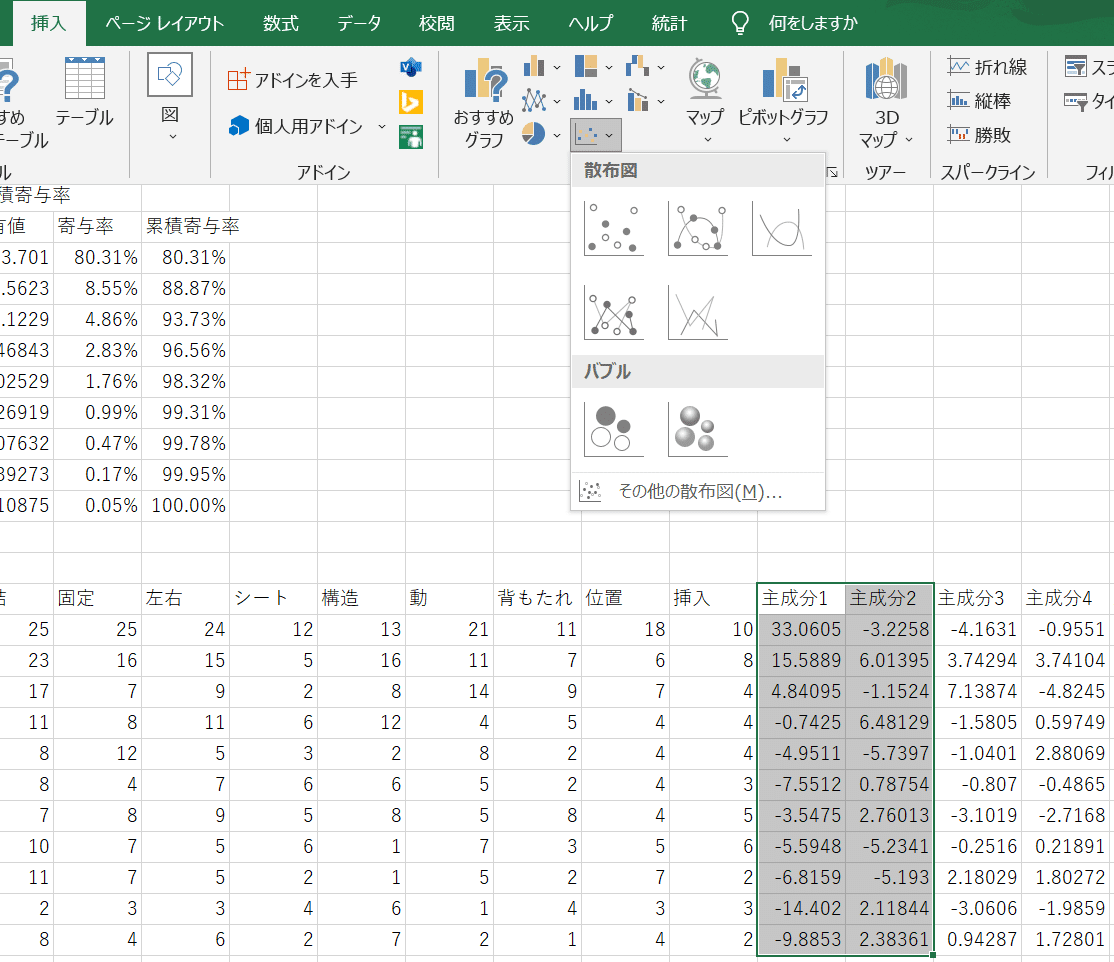This screenshot has width=1114, height=962.
Task: Select the 主成分4 header cell
Action: click(x=1066, y=598)
